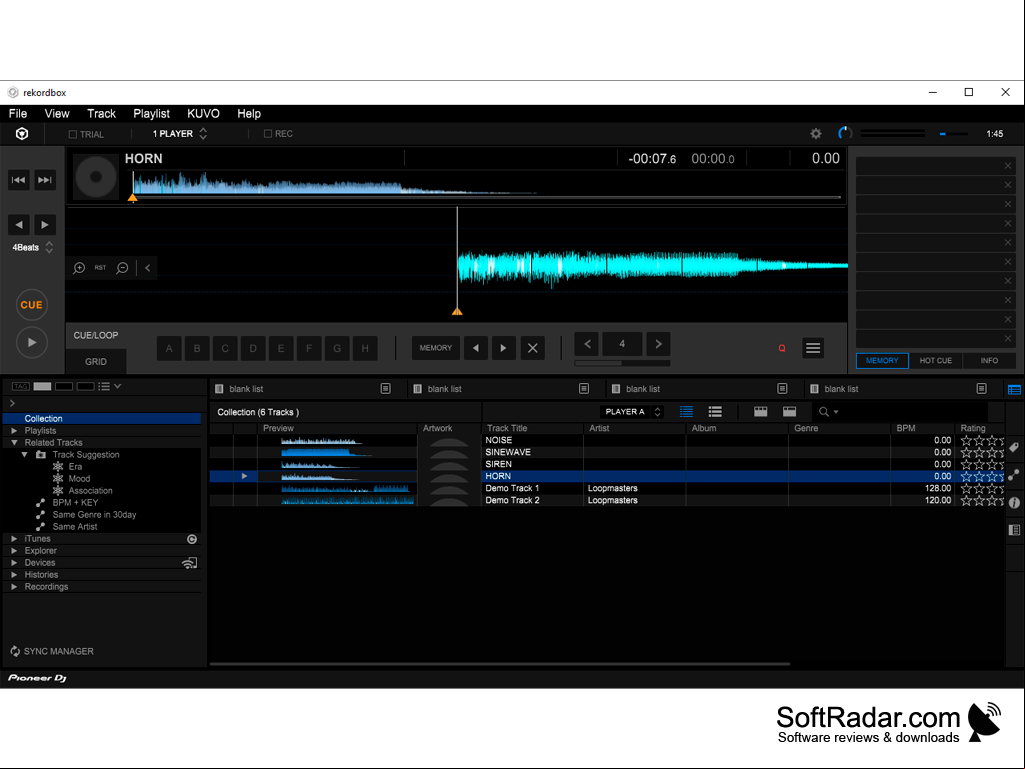Jump forward by 4Beats
The height and width of the screenshot is (769, 1025).
pos(45,224)
